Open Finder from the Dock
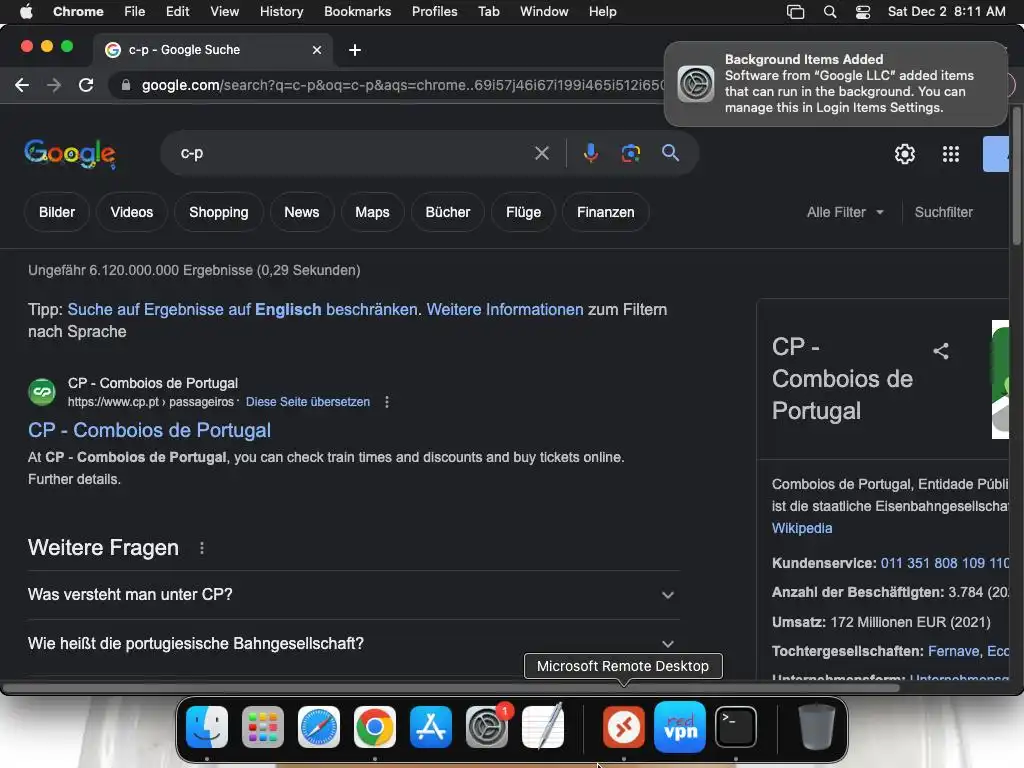This screenshot has height=768, width=1024. pyautogui.click(x=207, y=727)
